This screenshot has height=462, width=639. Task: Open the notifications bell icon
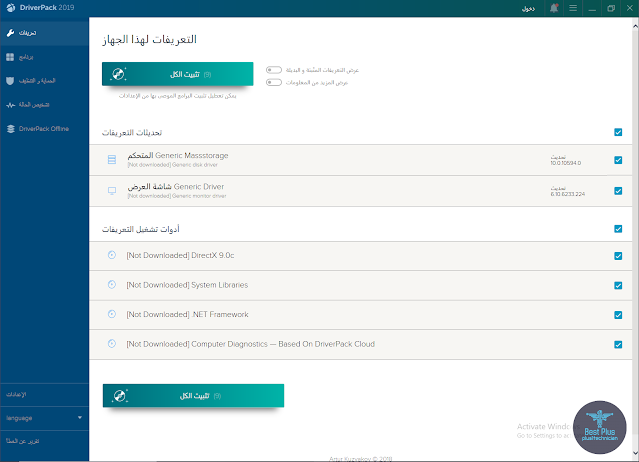tap(554, 8)
